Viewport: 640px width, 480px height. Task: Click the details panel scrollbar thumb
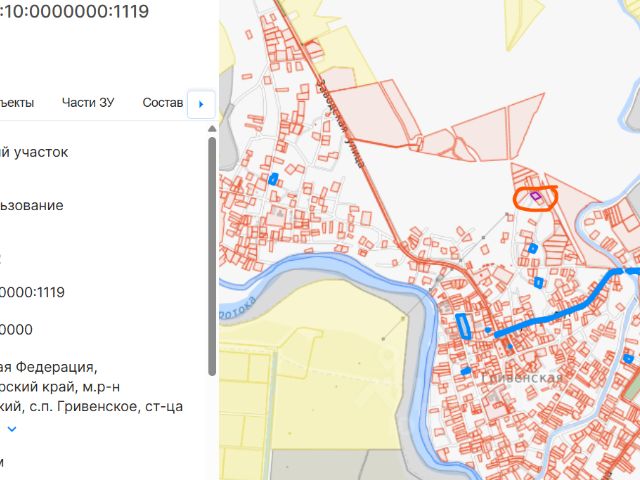[x=212, y=256]
